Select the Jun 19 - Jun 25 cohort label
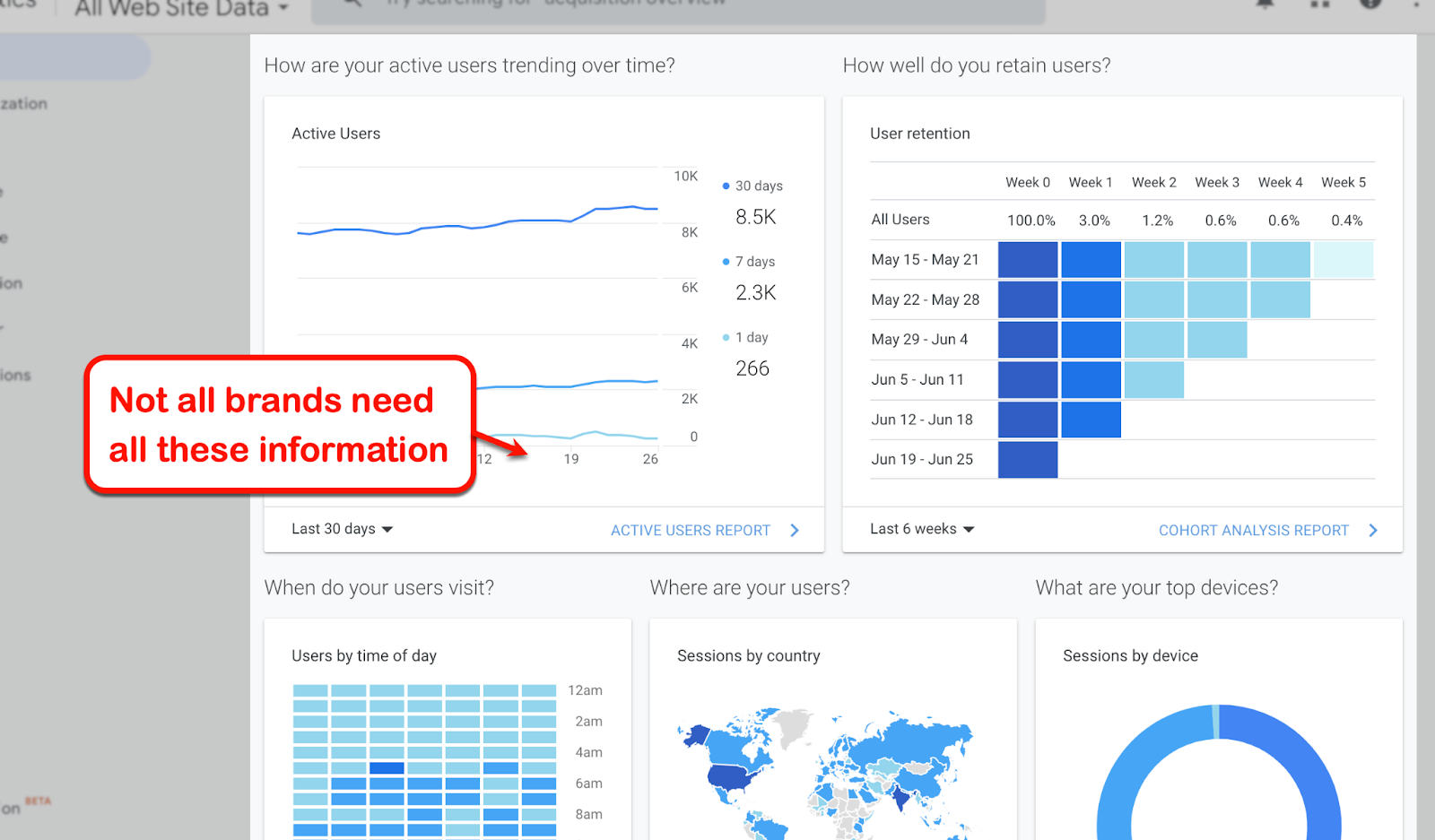 (x=922, y=459)
